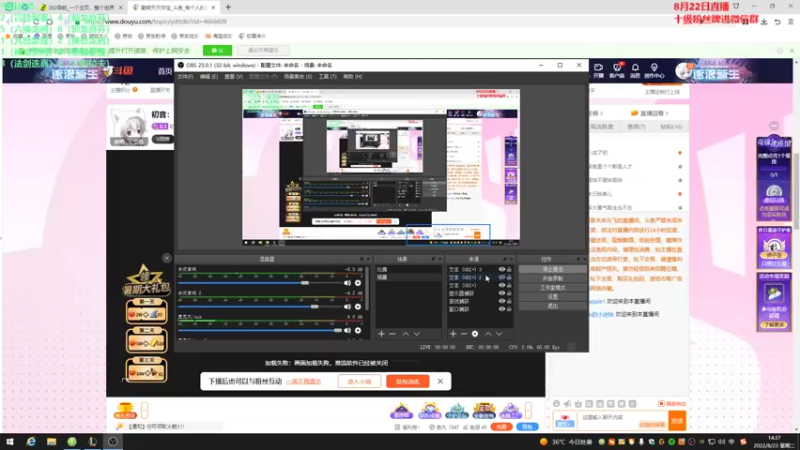This screenshot has height=450, width=800.
Task: Open OBS 文件(F) menu
Action: [x=185, y=77]
